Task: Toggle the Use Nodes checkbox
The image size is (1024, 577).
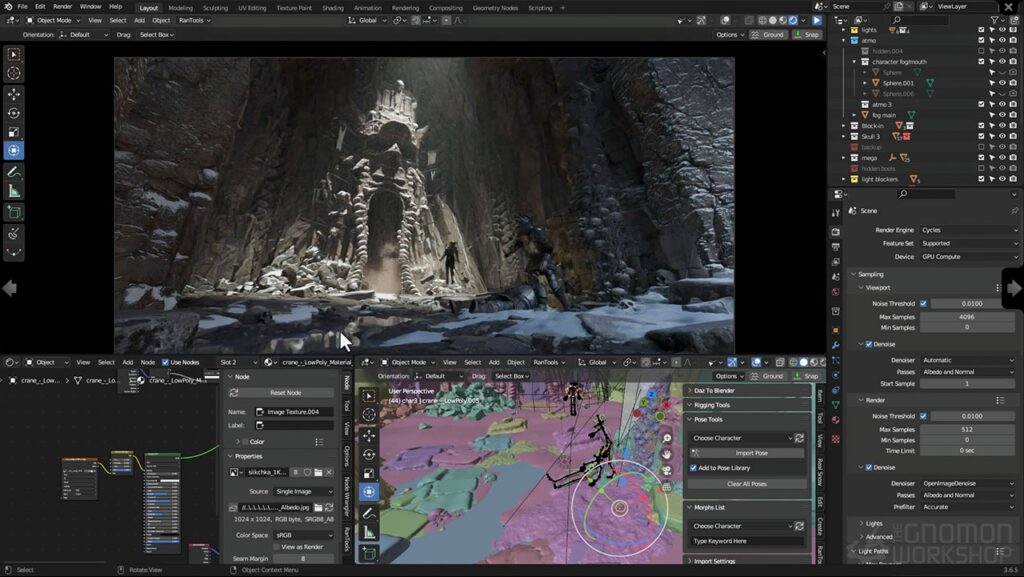Action: [165, 362]
